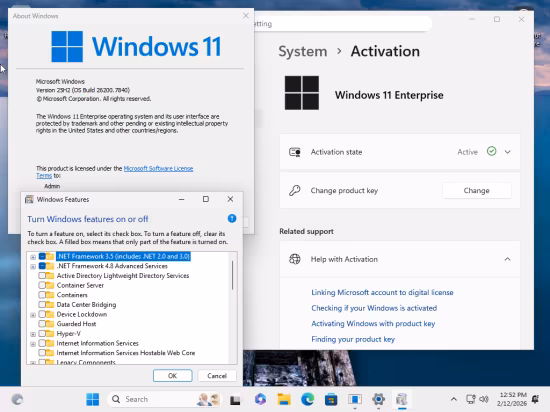Launch Copilot from the taskbar
Image resolution: width=550 pixels, height=412 pixels.
point(260,399)
